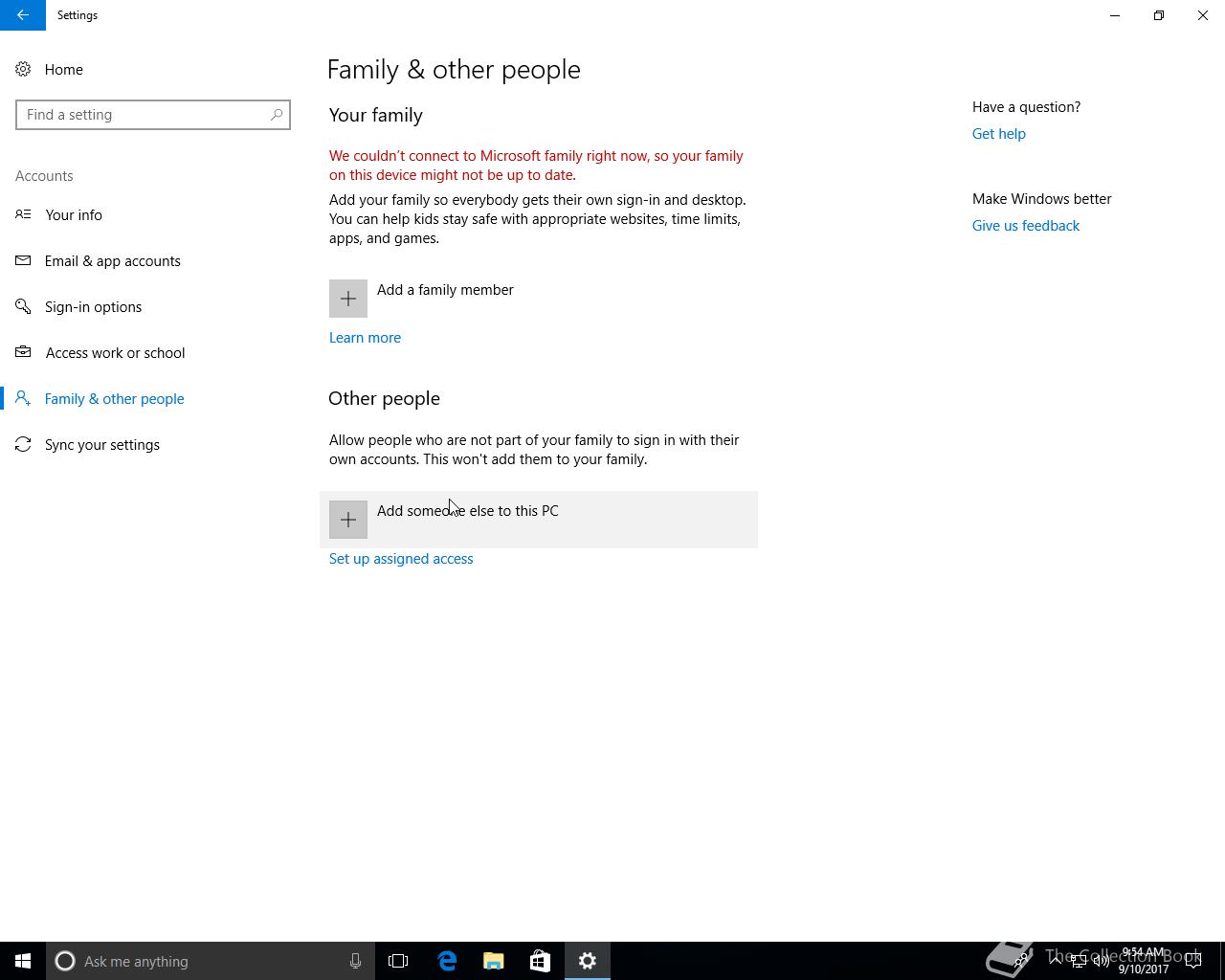
Task: Click the search magnifier in Find a setting
Action: (277, 115)
